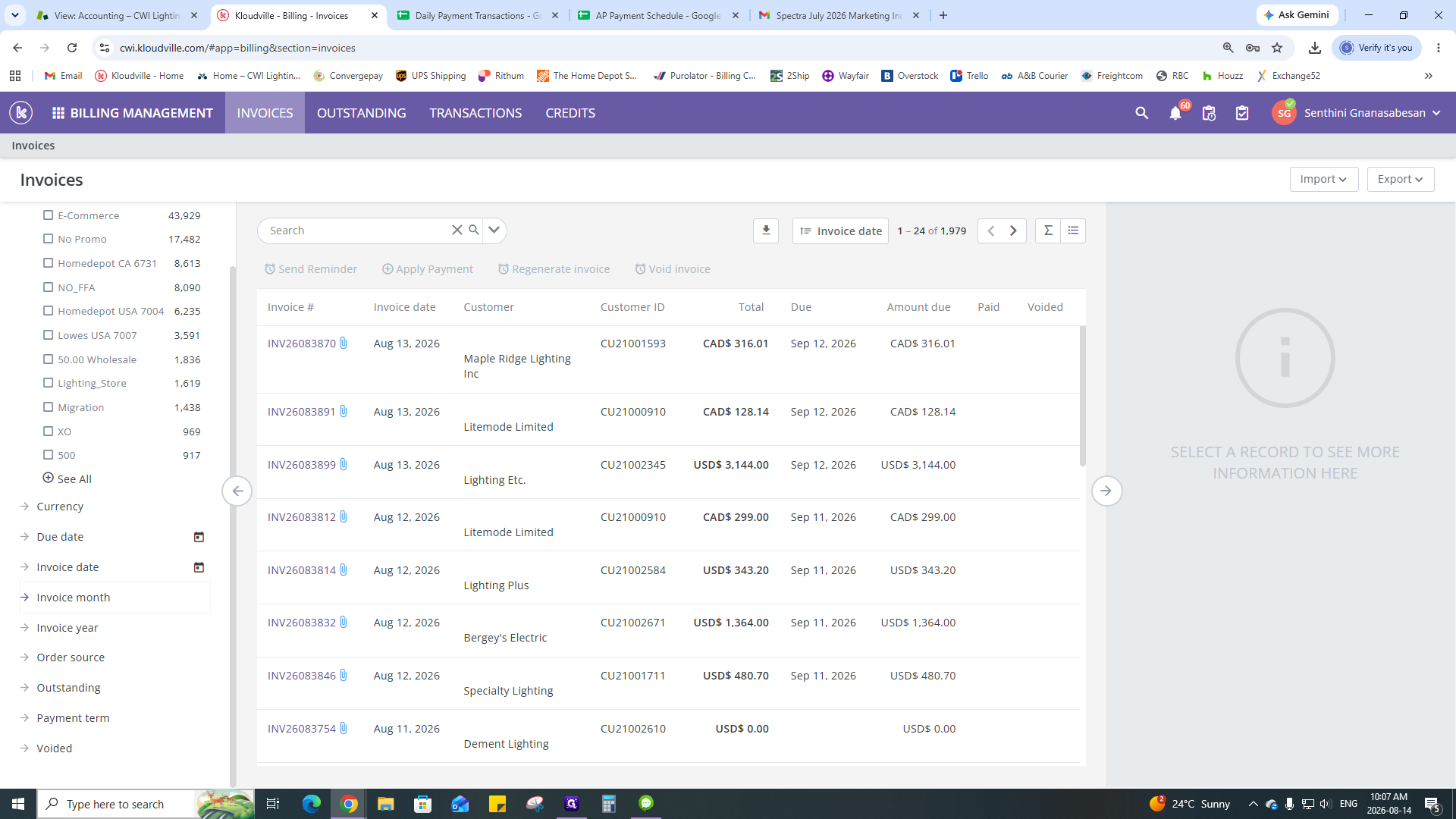
Task: Click the invoice Search input field
Action: click(x=356, y=231)
